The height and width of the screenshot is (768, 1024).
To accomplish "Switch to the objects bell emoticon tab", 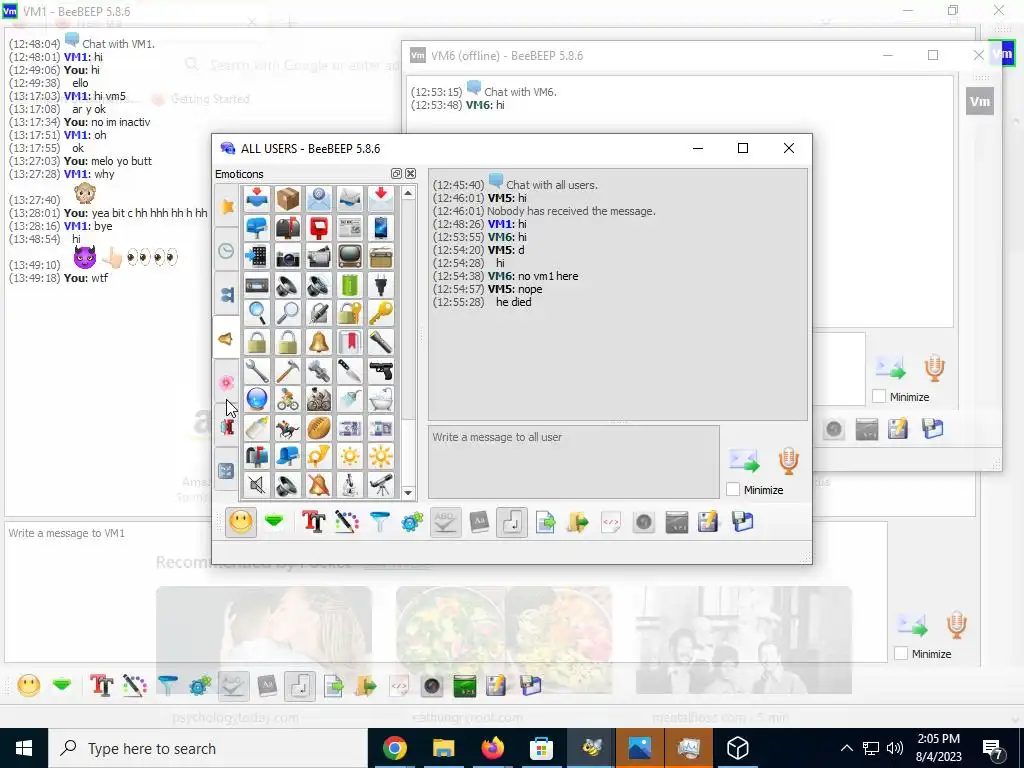I will 227,338.
